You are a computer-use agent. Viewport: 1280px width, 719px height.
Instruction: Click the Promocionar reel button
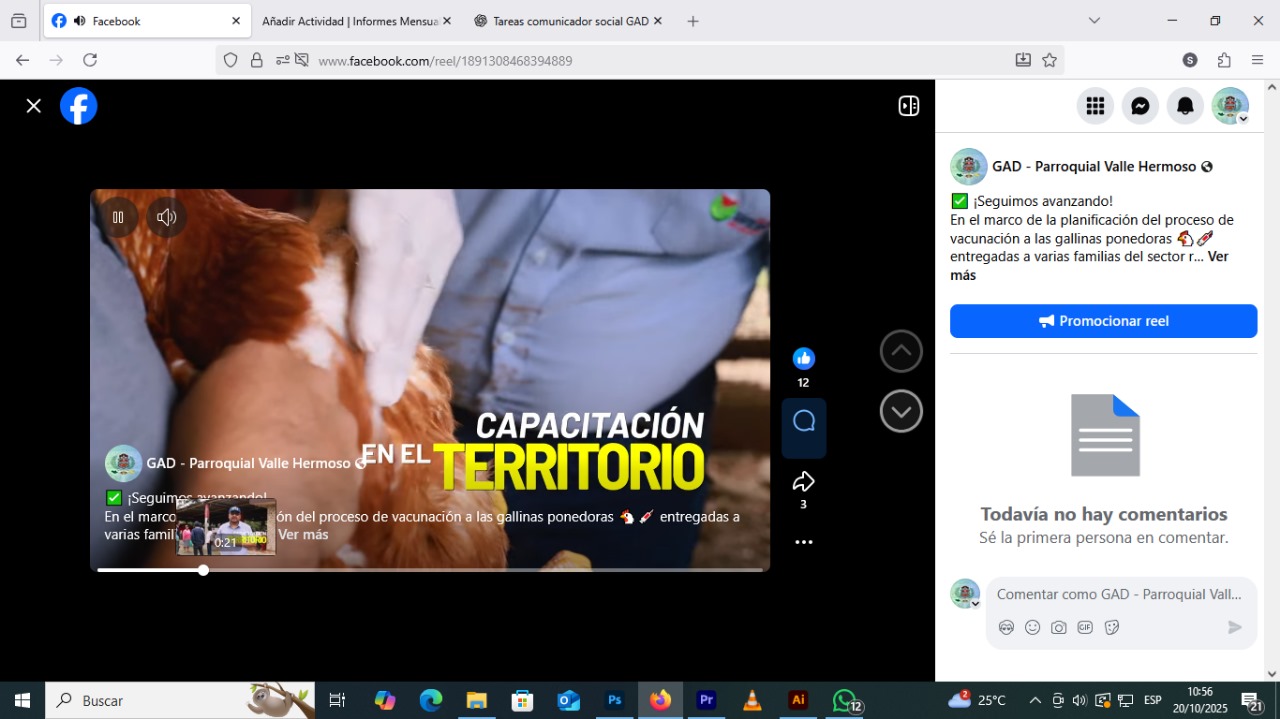coord(1103,321)
